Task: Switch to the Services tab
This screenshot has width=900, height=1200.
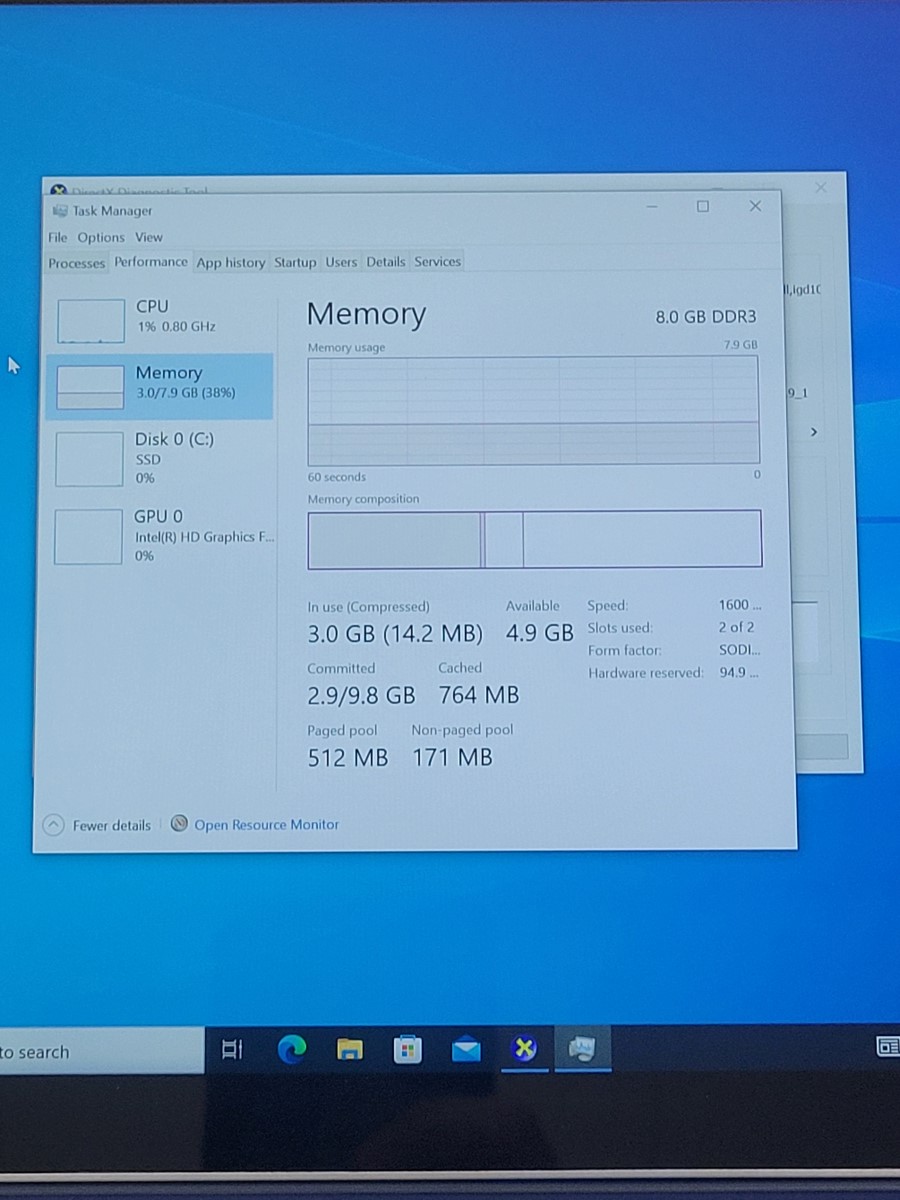Action: pyautogui.click(x=438, y=262)
